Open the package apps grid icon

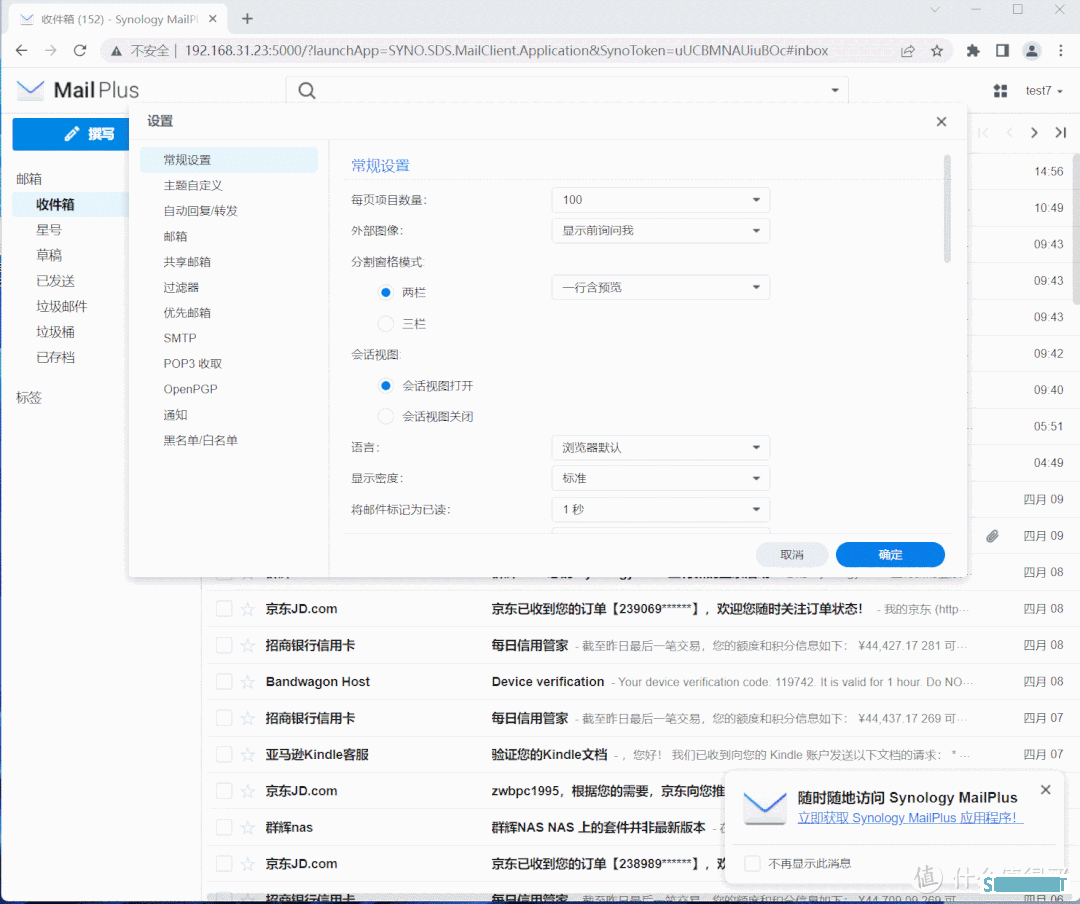point(1000,91)
